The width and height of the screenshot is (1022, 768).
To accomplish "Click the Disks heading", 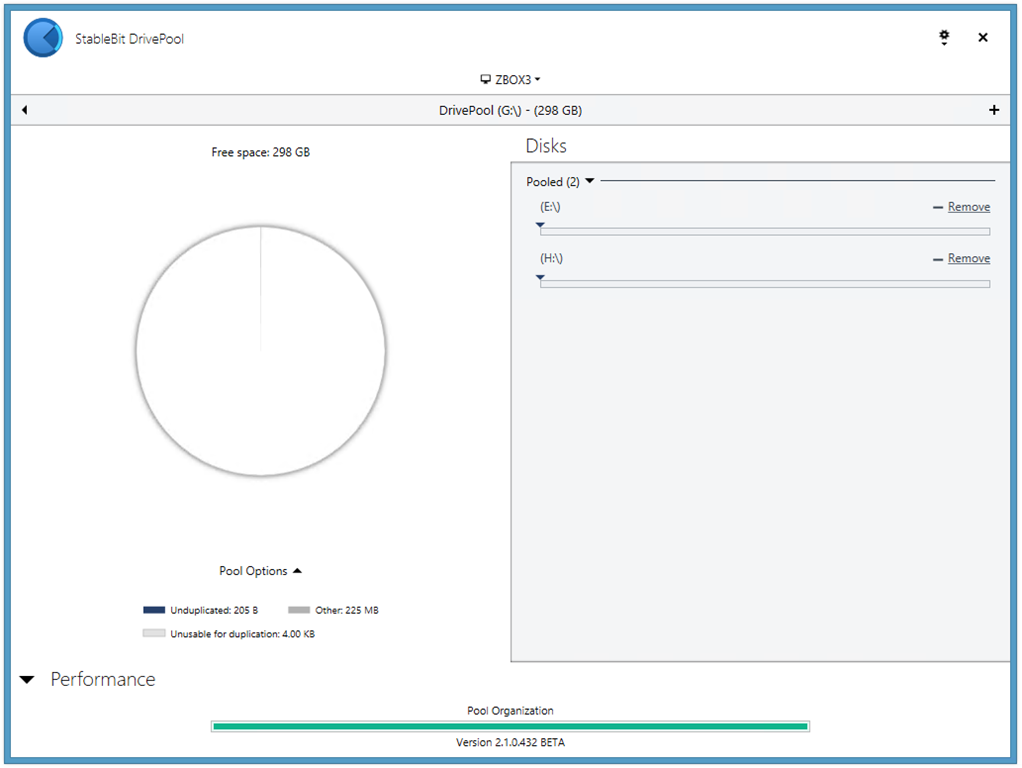I will pos(546,145).
